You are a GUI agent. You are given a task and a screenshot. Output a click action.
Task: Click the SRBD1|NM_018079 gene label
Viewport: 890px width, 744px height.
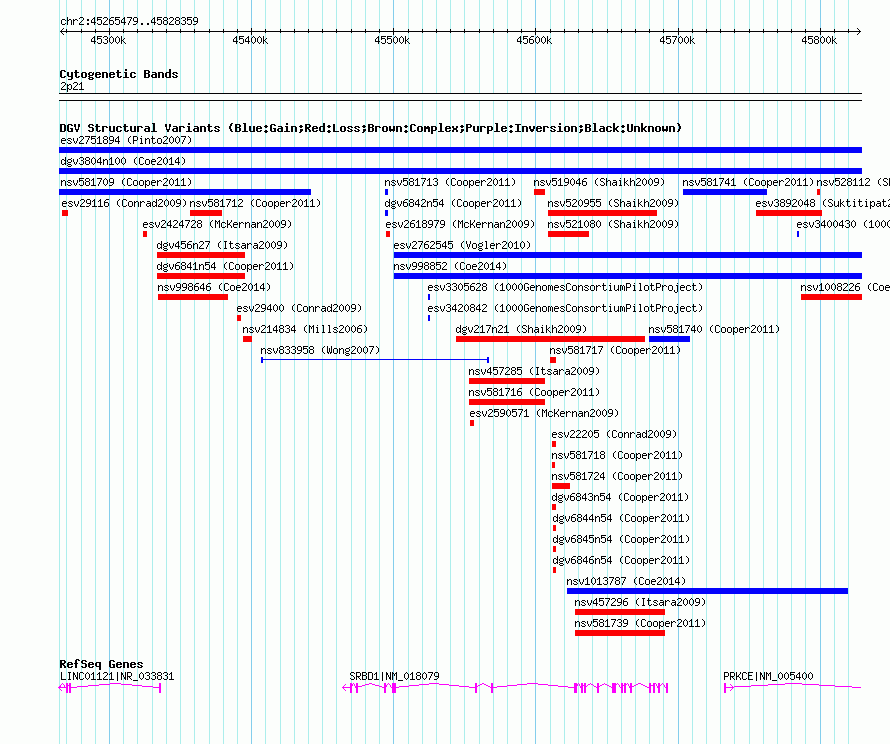(394, 676)
